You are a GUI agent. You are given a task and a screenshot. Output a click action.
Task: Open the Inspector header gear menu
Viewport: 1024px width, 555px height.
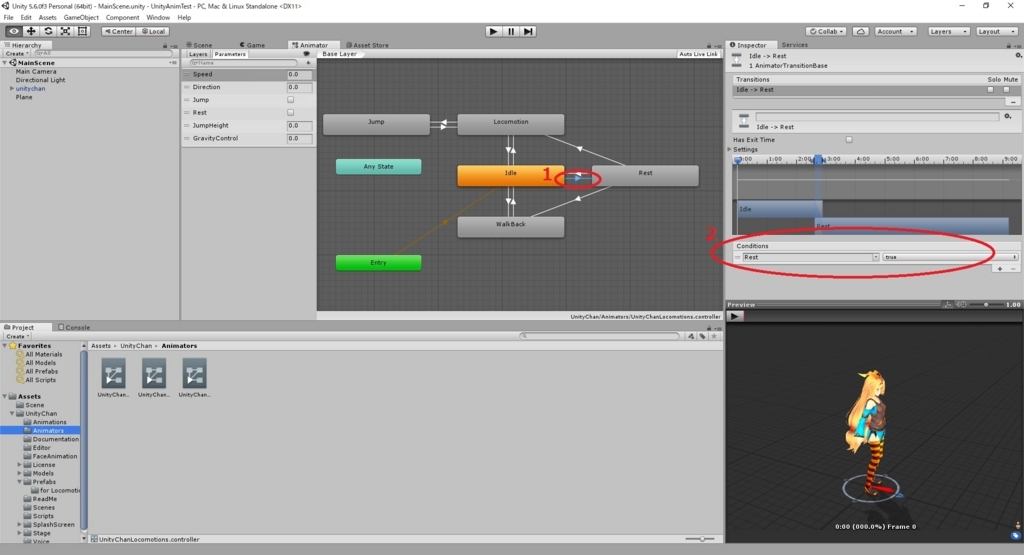coord(1018,56)
